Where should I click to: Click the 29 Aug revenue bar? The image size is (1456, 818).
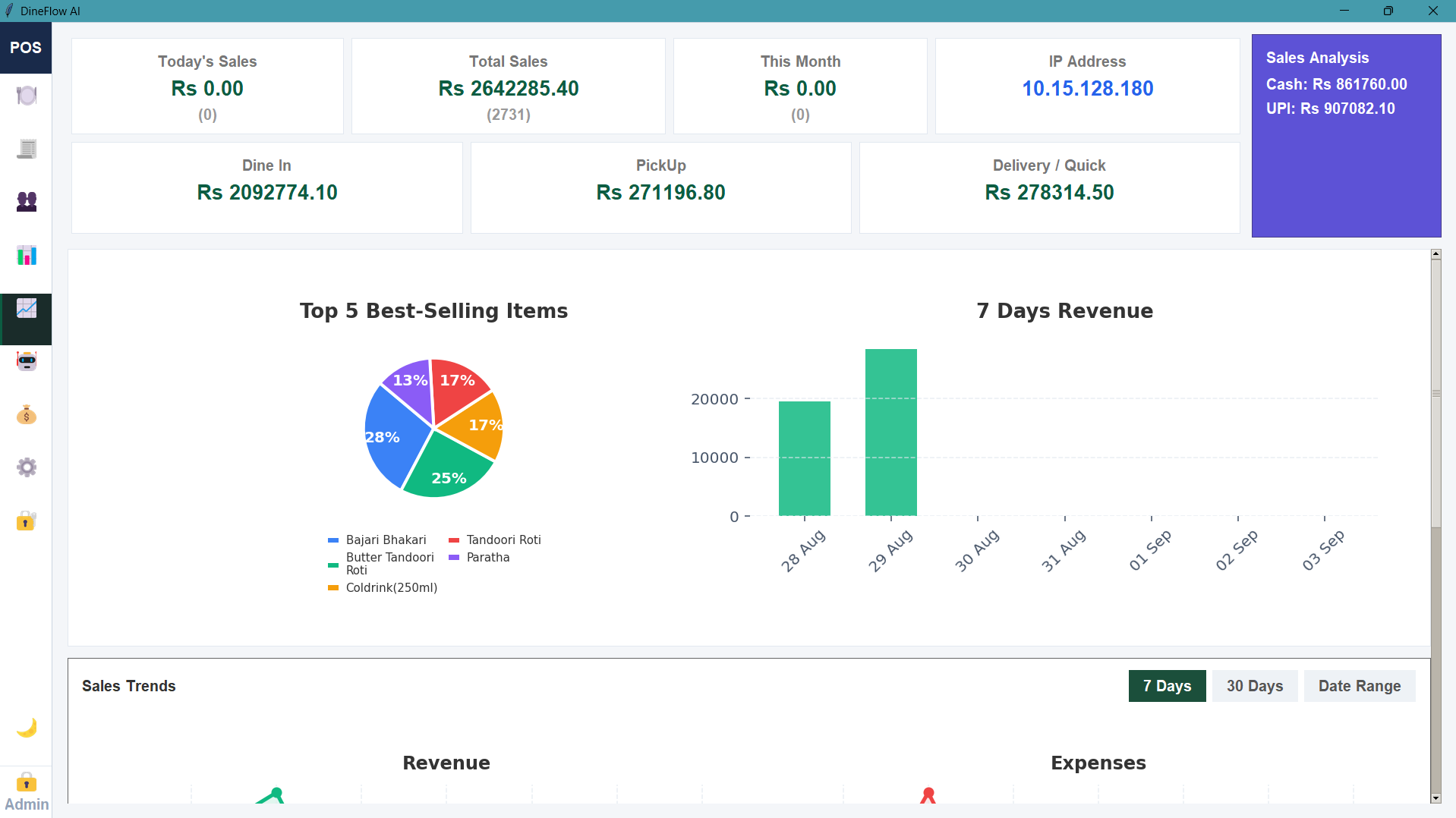(x=890, y=433)
